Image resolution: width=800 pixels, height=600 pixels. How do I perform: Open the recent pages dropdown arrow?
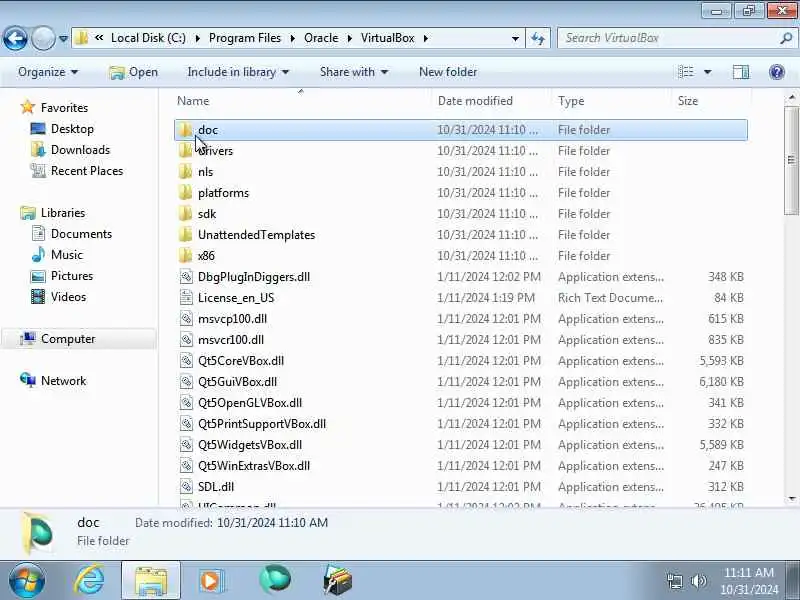click(x=63, y=38)
